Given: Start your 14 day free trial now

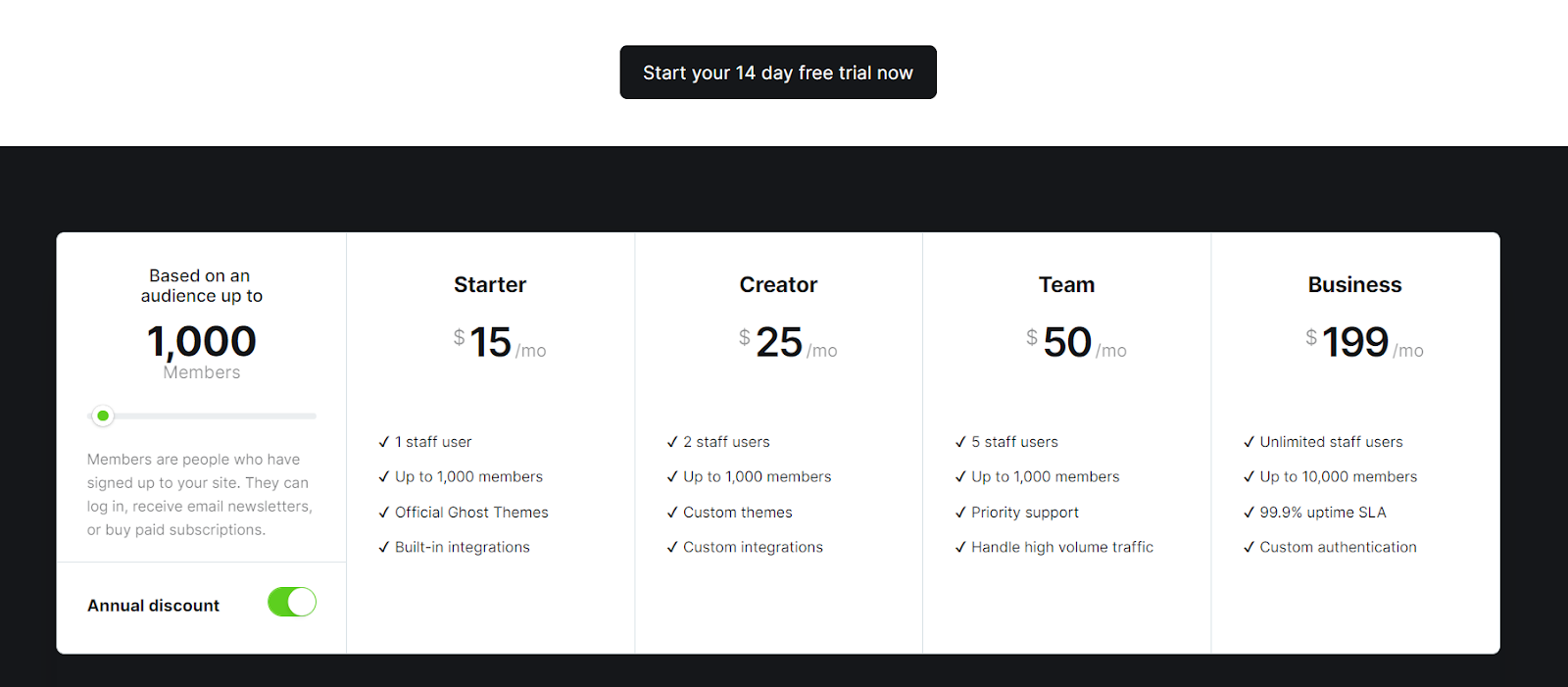Looking at the screenshot, I should coord(778,73).
